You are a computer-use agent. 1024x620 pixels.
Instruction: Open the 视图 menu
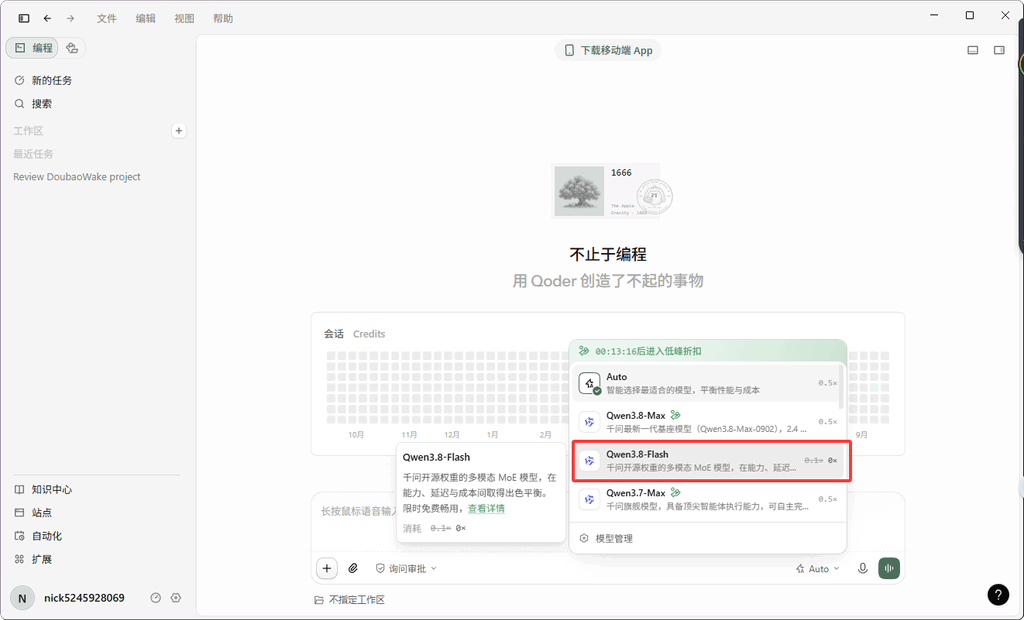184,18
